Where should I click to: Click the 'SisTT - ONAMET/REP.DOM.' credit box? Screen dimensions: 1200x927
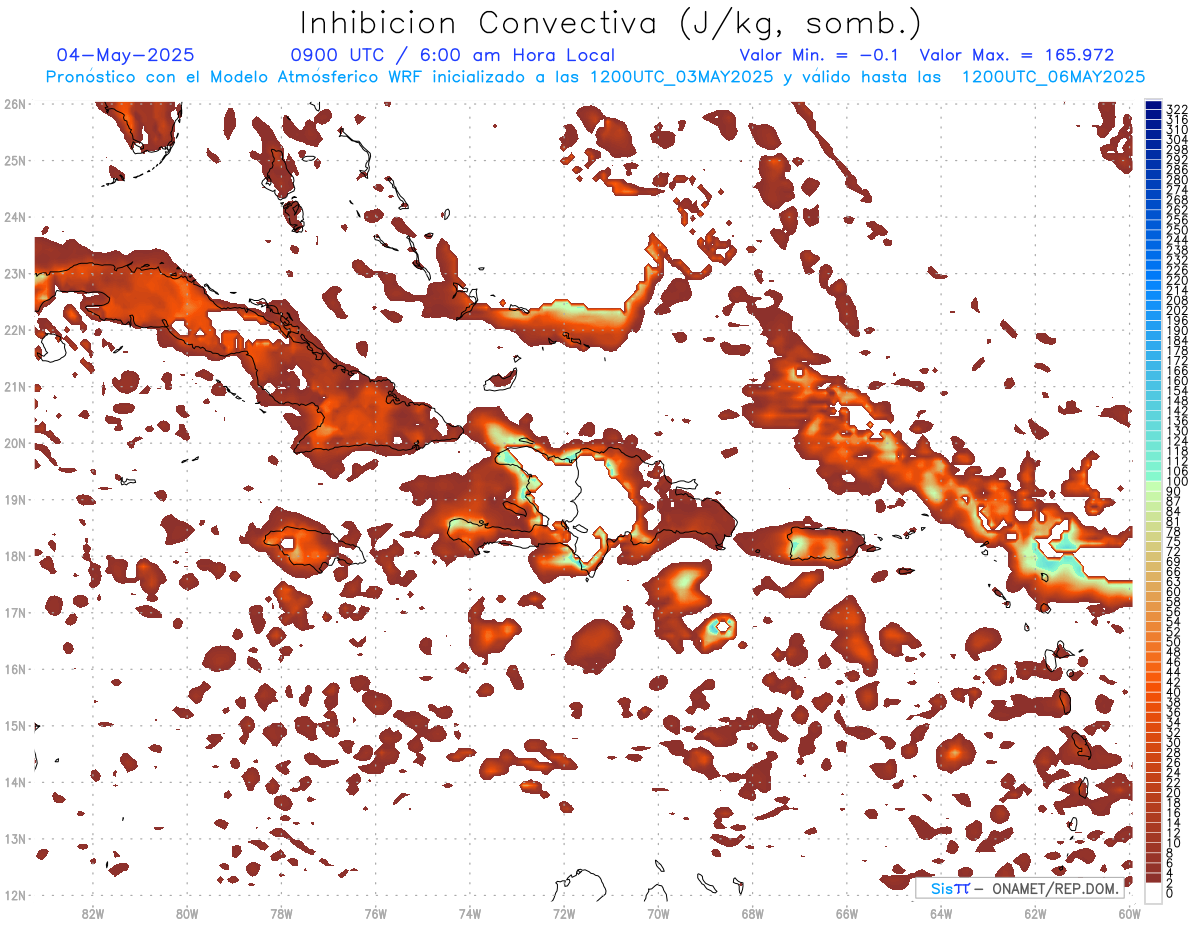coord(1018,888)
